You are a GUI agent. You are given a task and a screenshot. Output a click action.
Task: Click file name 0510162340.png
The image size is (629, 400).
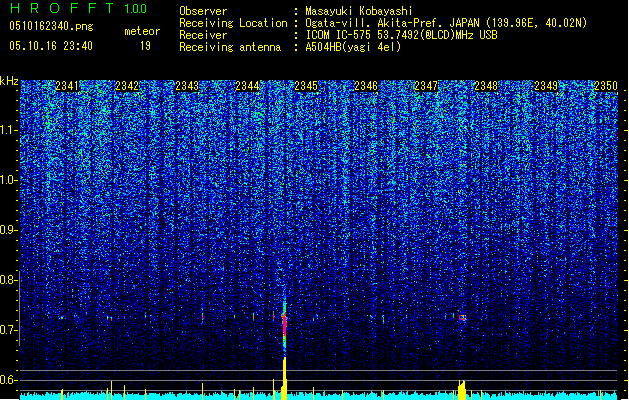(x=51, y=26)
